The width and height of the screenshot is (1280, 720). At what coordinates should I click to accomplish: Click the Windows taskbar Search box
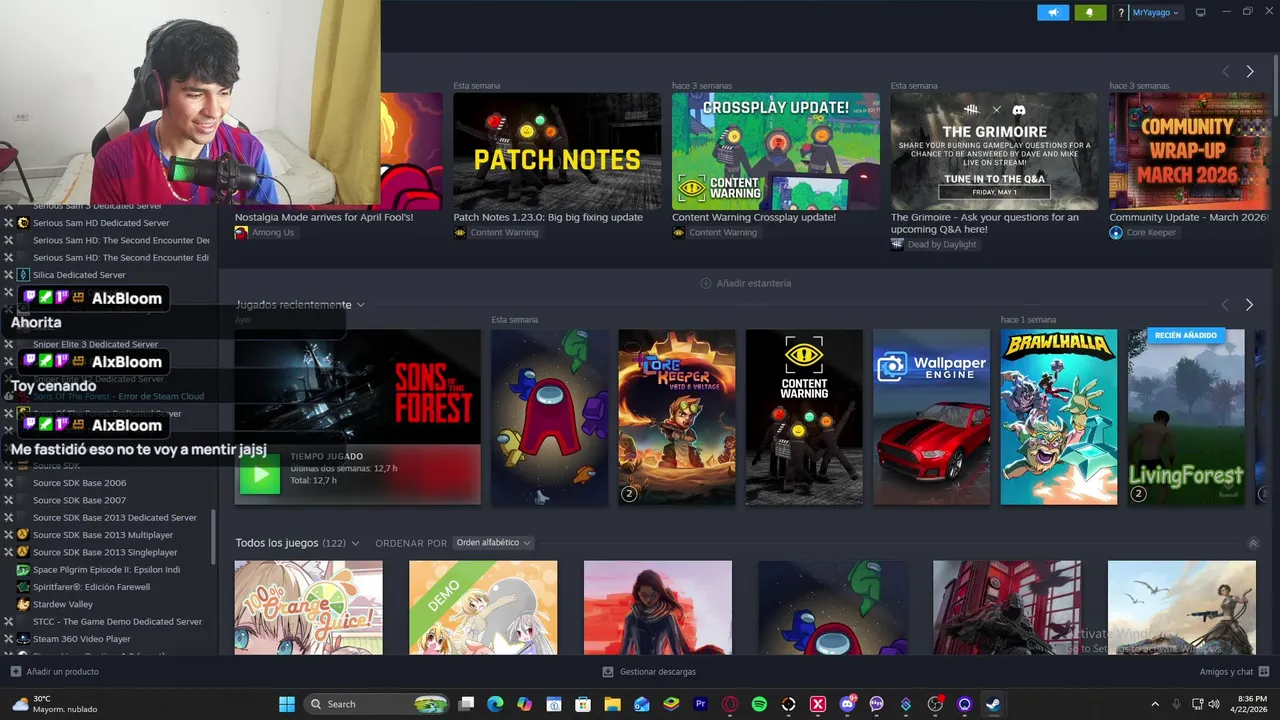(x=376, y=704)
